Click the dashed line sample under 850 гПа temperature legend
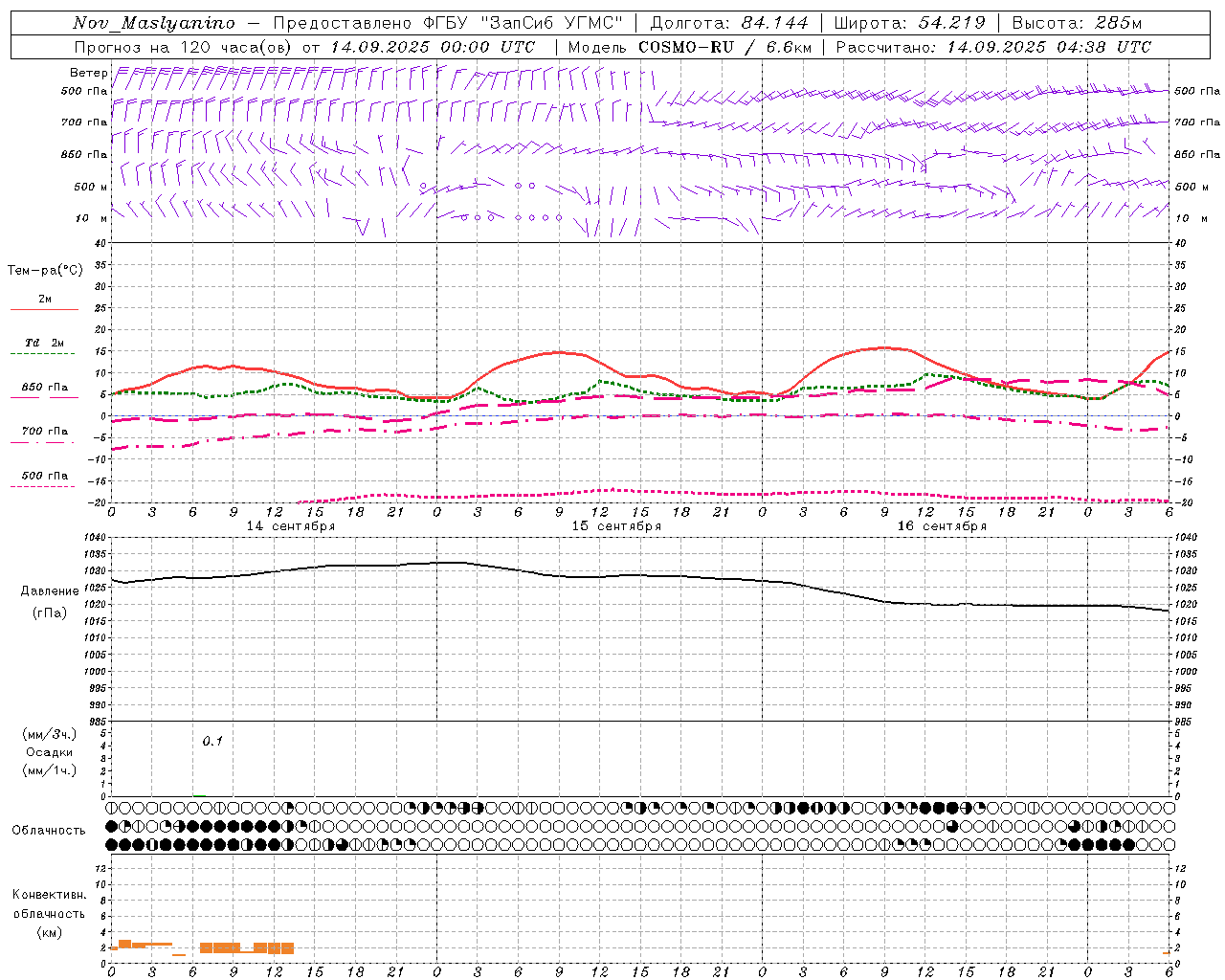Screen dimensions: 1225x980 click(x=44, y=396)
